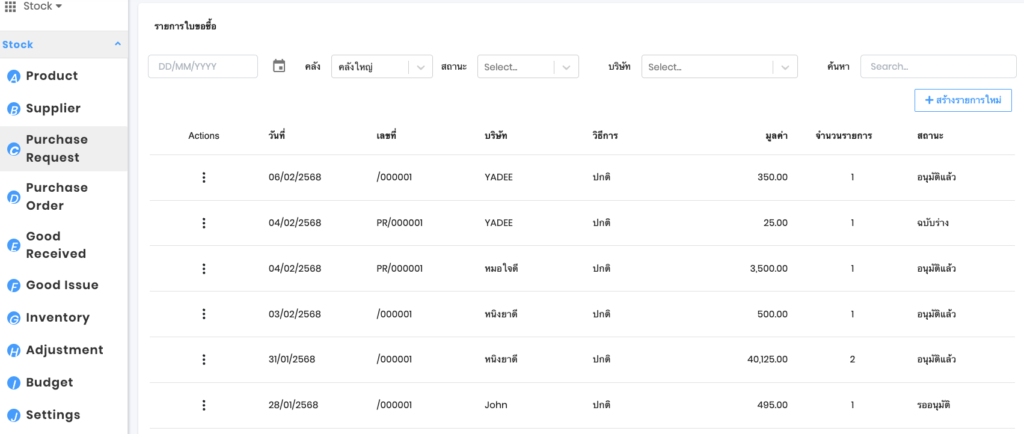The height and width of the screenshot is (434, 1024).
Task: Click the Supplier sidebar icon
Action: point(14,109)
